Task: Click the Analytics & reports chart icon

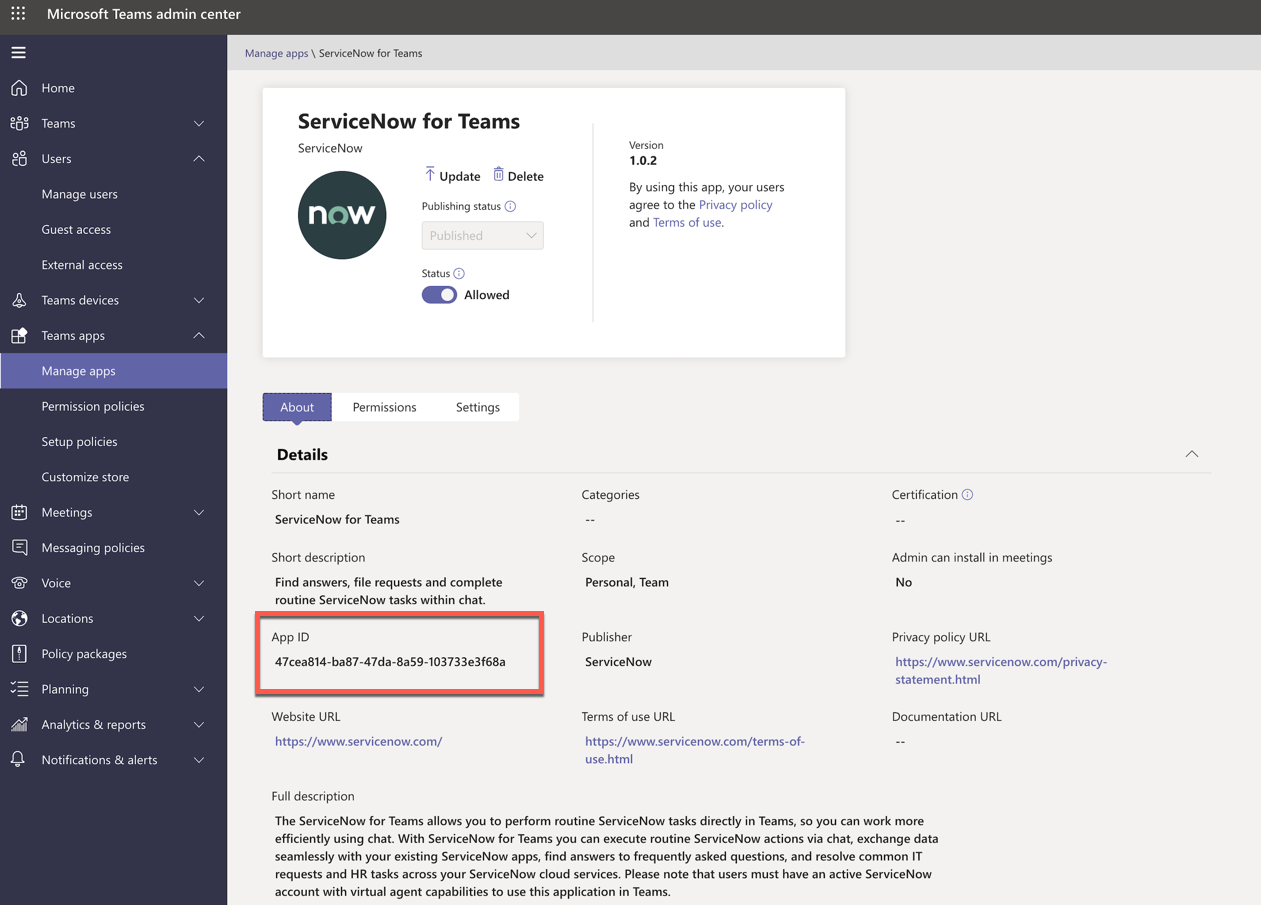Action: pos(19,724)
